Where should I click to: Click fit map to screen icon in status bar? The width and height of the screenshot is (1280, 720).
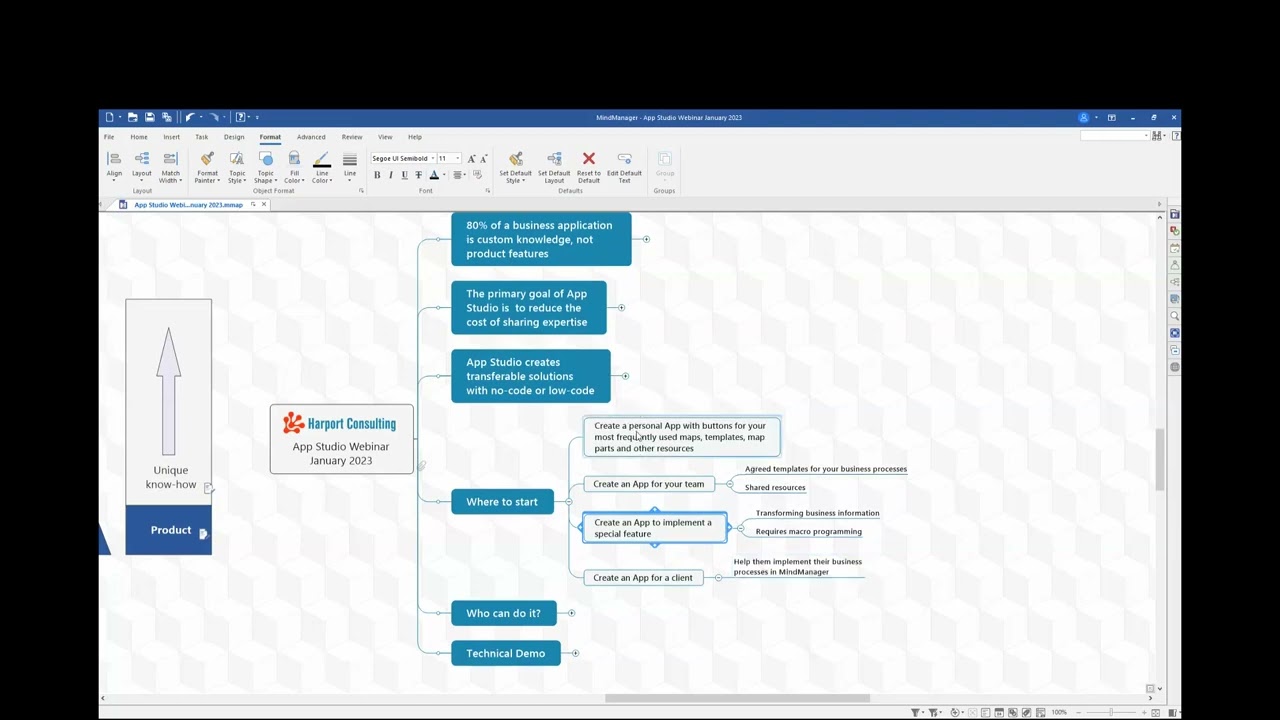tap(1156, 712)
